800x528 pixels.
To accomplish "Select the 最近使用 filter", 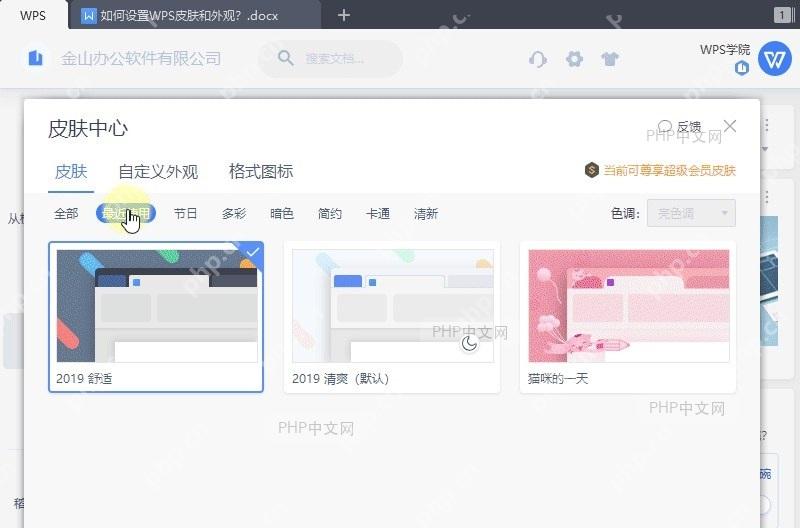I will [x=126, y=213].
